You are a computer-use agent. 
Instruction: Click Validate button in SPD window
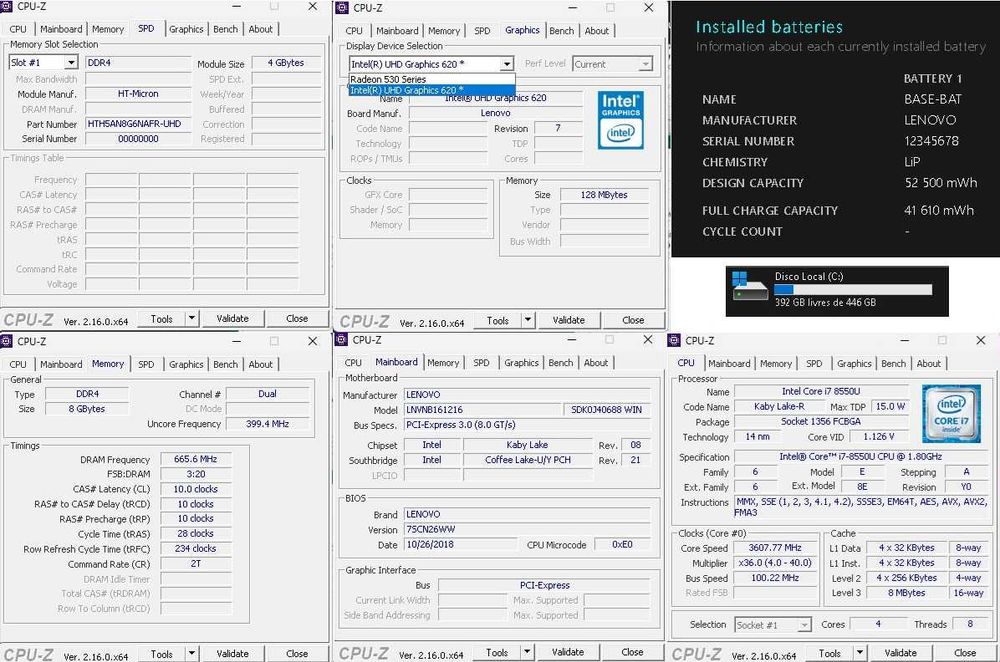[x=232, y=318]
